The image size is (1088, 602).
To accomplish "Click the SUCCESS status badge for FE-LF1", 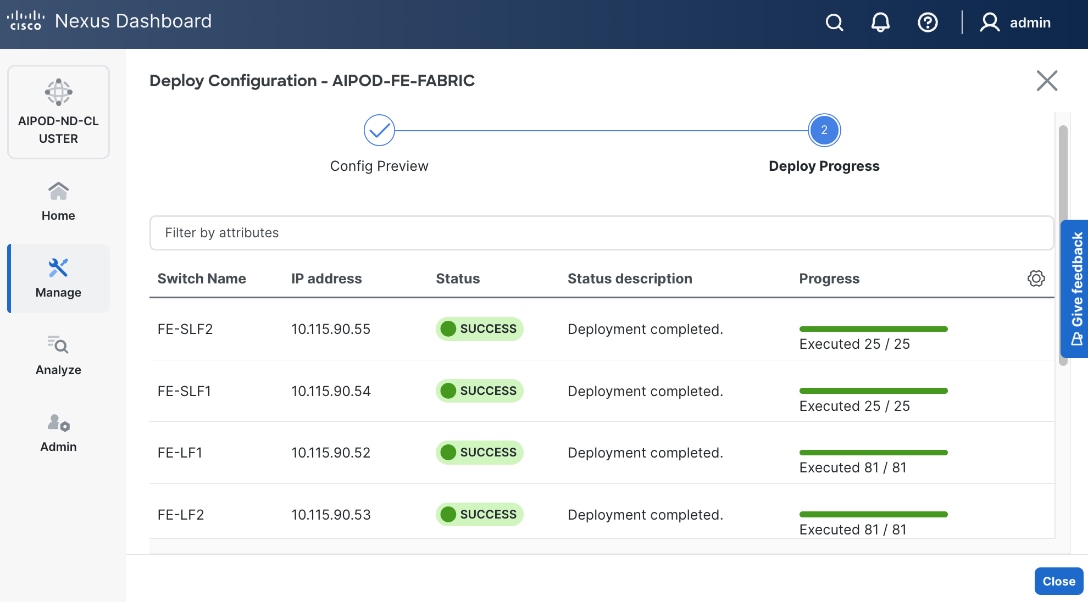I will [479, 453].
